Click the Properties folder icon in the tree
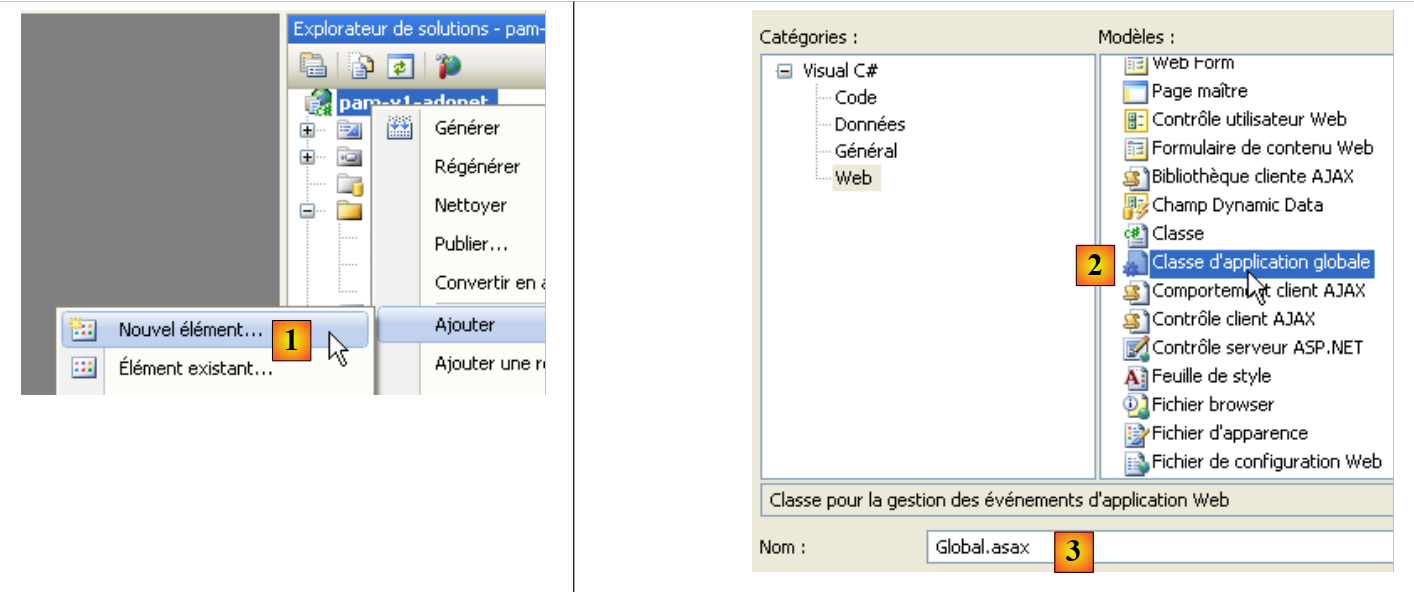This screenshot has height=592, width=1414. pos(349,130)
